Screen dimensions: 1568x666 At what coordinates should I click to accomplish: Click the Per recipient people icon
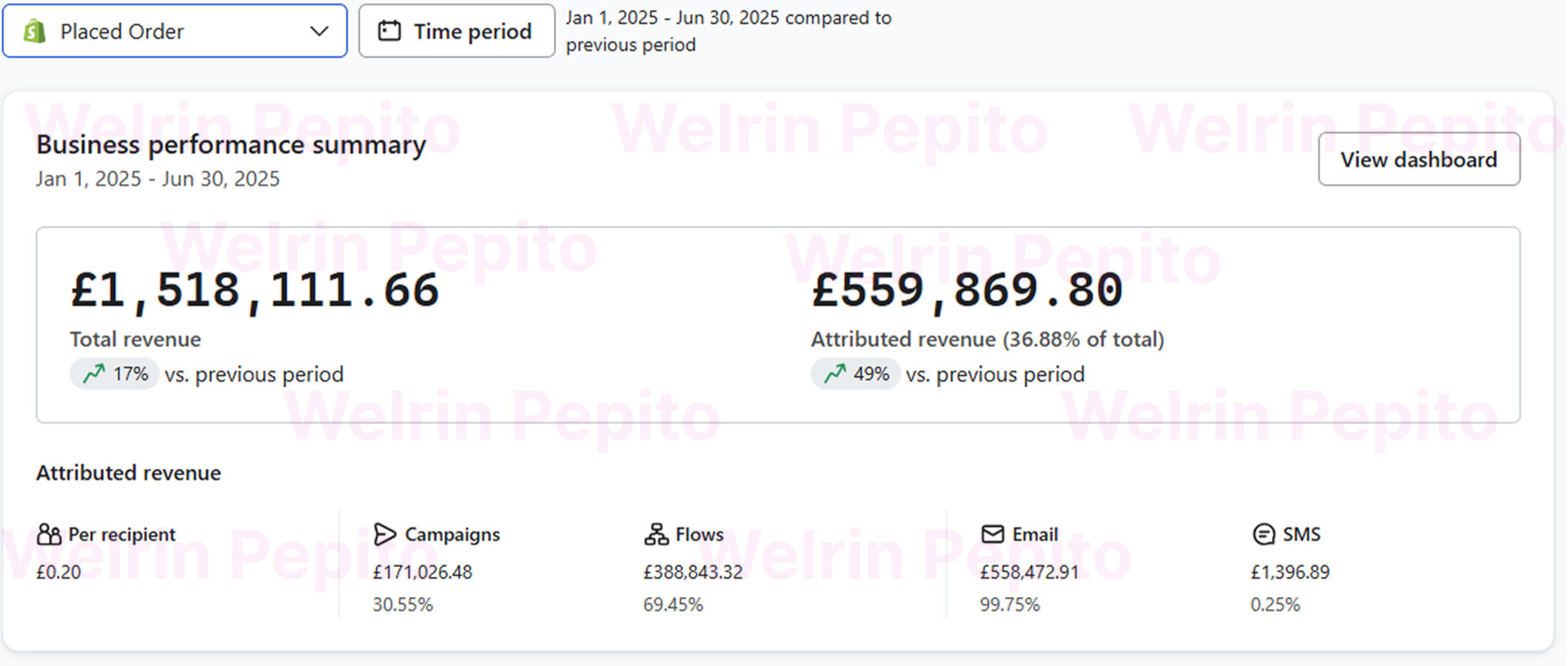(x=49, y=534)
